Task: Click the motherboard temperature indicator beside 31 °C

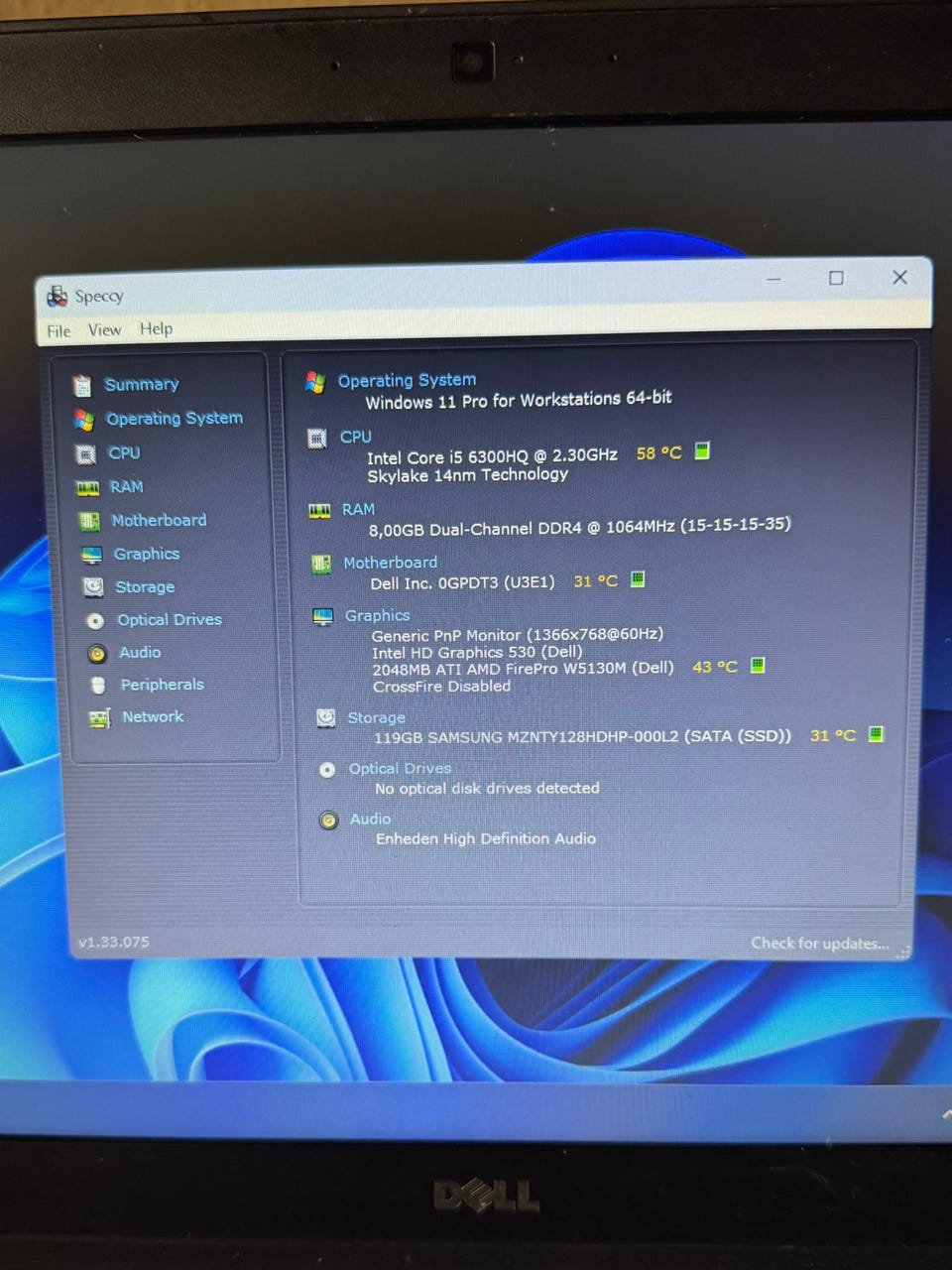Action: click(638, 579)
